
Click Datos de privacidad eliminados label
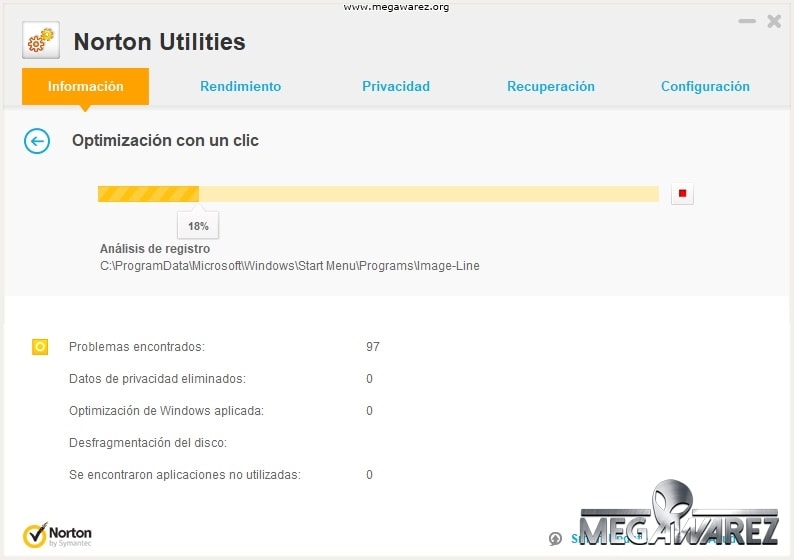[x=157, y=379]
